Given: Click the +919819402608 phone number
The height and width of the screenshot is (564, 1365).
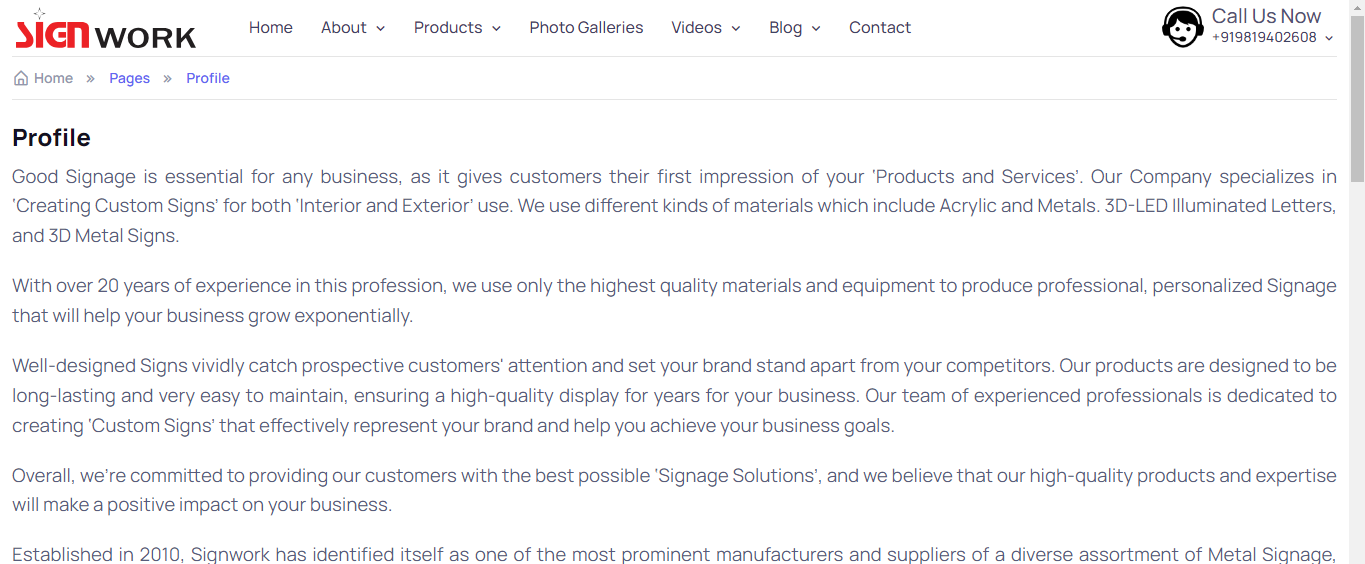Looking at the screenshot, I should coord(1264,37).
